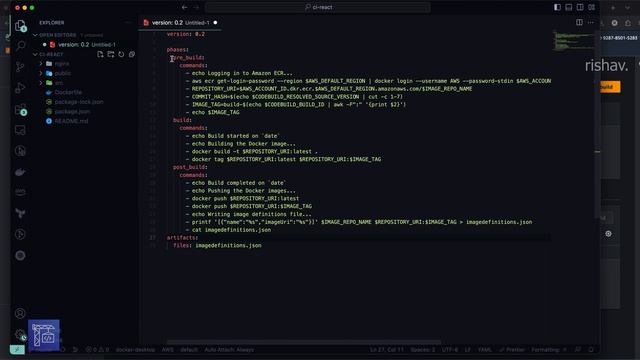The image size is (640, 360).
Task: Open package-lock.json in the explorer
Action: click(79, 102)
